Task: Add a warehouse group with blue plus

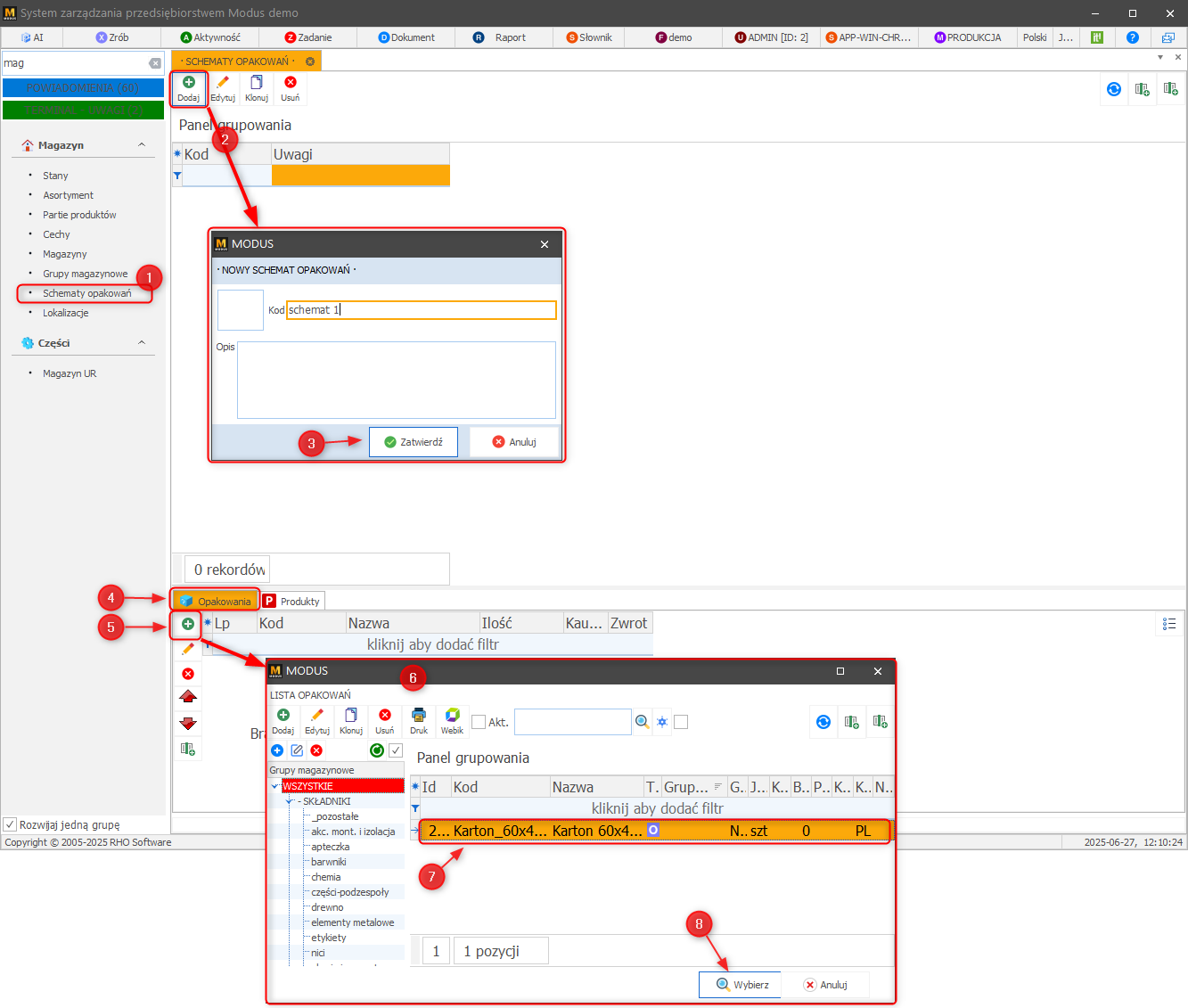Action: coord(277,750)
